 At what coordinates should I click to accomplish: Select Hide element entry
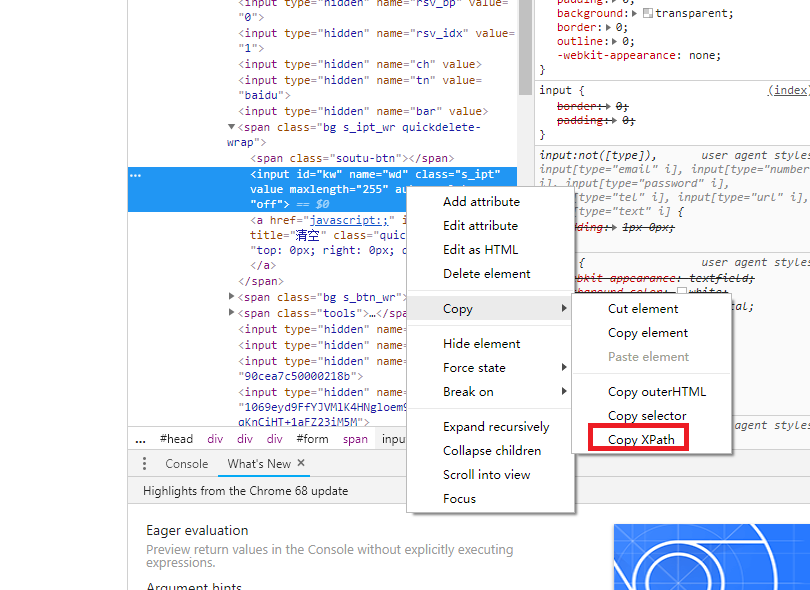(x=481, y=344)
